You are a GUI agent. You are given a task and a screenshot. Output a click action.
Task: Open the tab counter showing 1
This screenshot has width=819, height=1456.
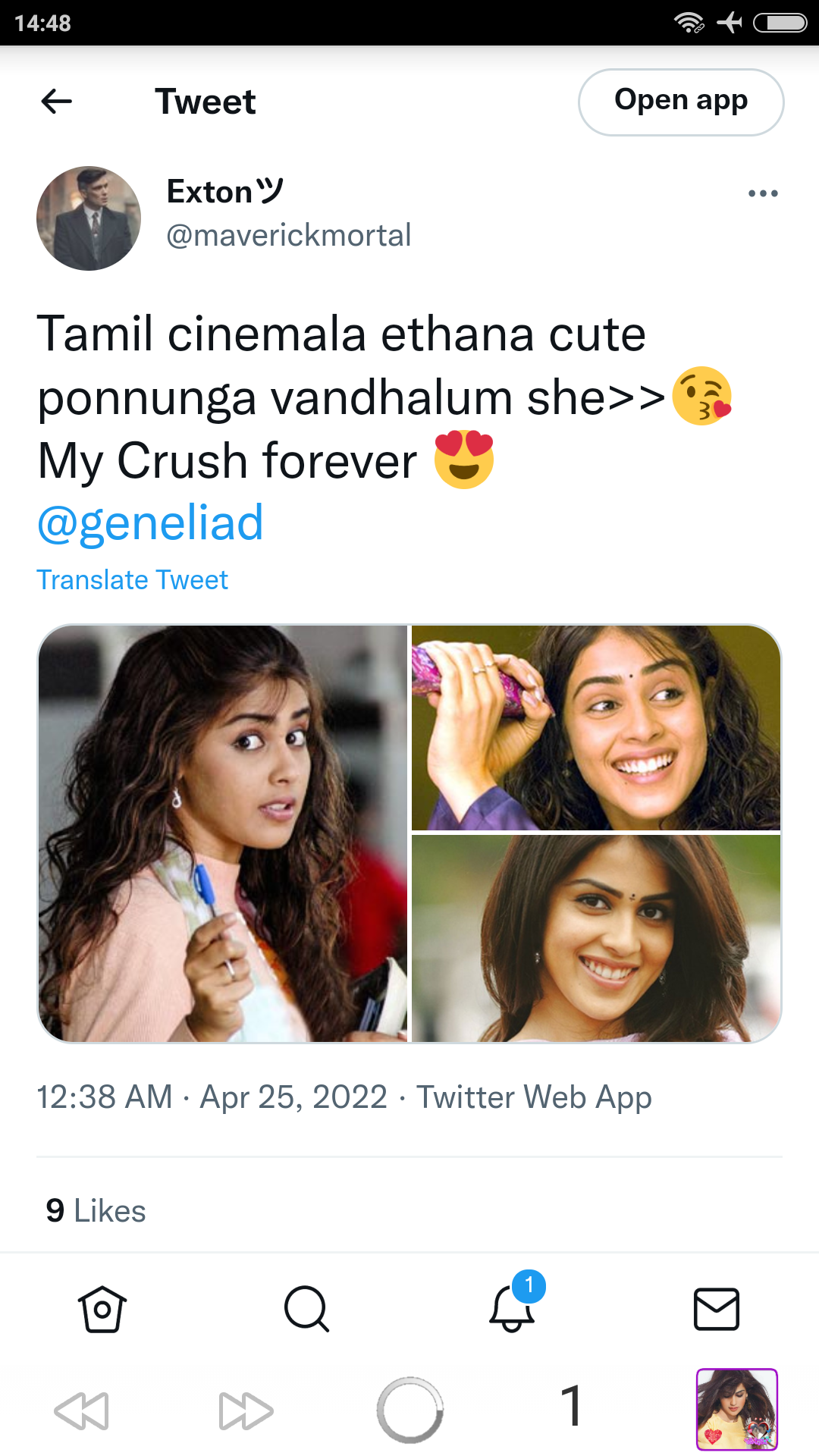(573, 1405)
